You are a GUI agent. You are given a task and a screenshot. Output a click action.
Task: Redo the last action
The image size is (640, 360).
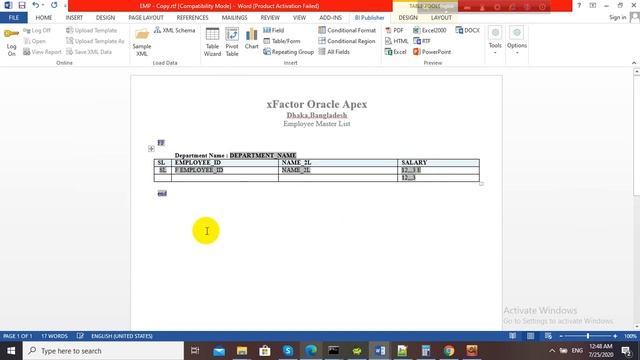coord(54,5)
